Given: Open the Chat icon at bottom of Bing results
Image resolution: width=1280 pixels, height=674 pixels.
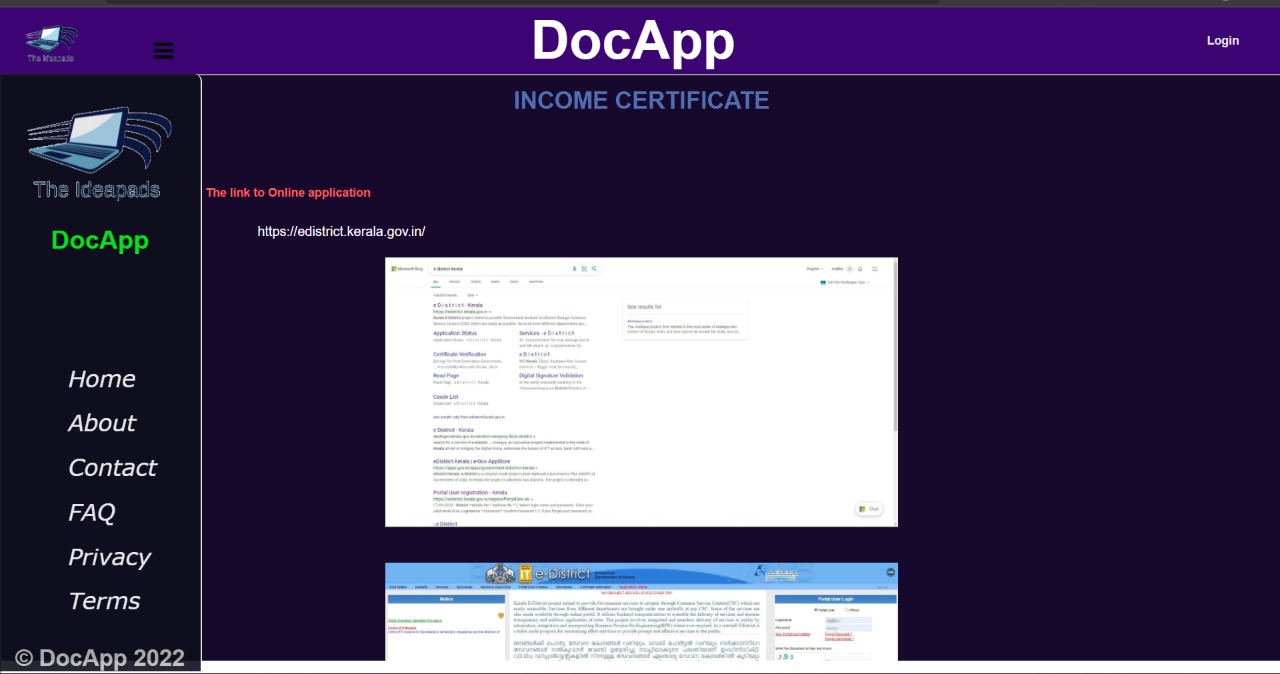Looking at the screenshot, I should pyautogui.click(x=868, y=509).
